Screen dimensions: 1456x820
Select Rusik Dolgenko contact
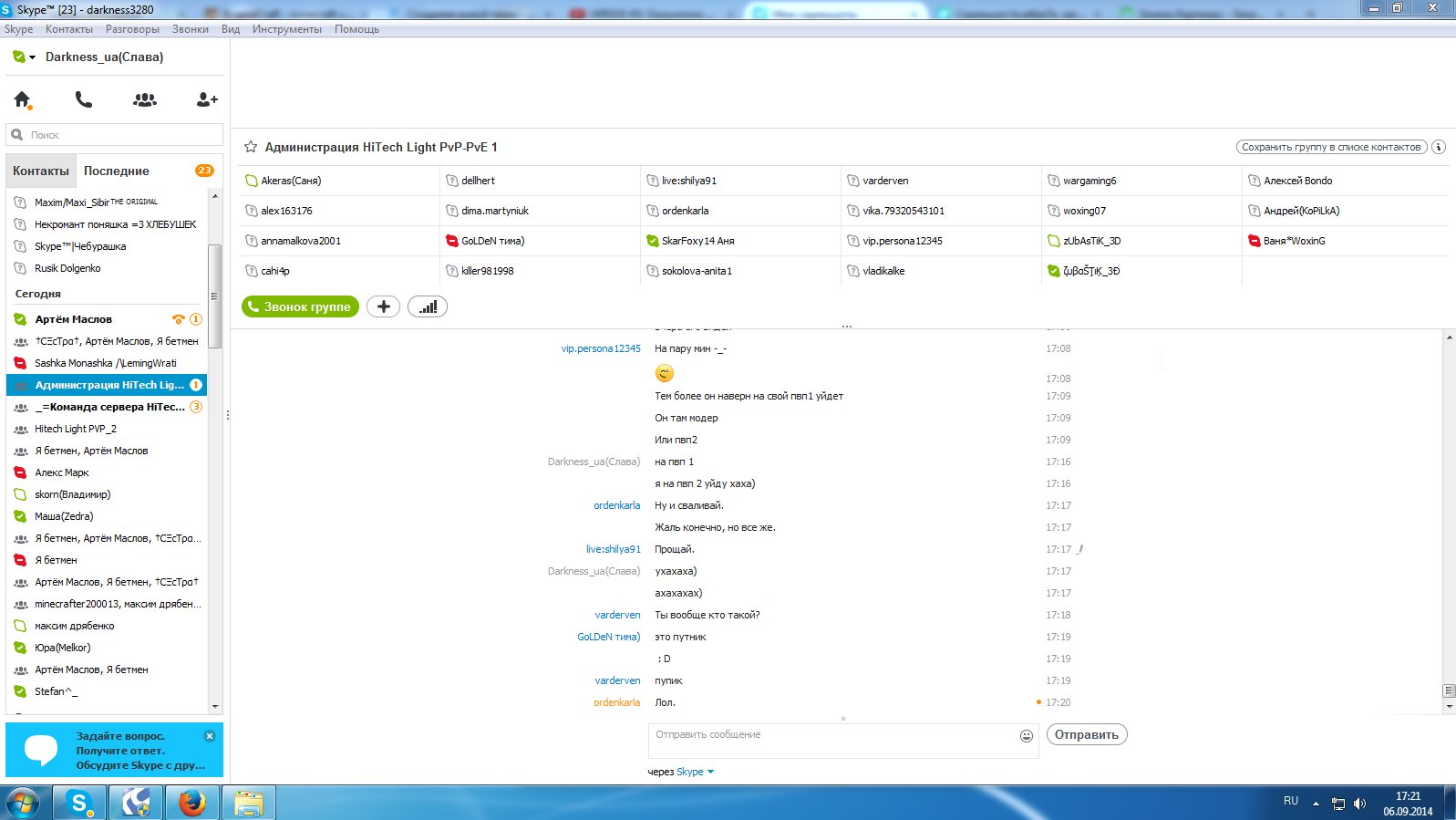(107, 268)
